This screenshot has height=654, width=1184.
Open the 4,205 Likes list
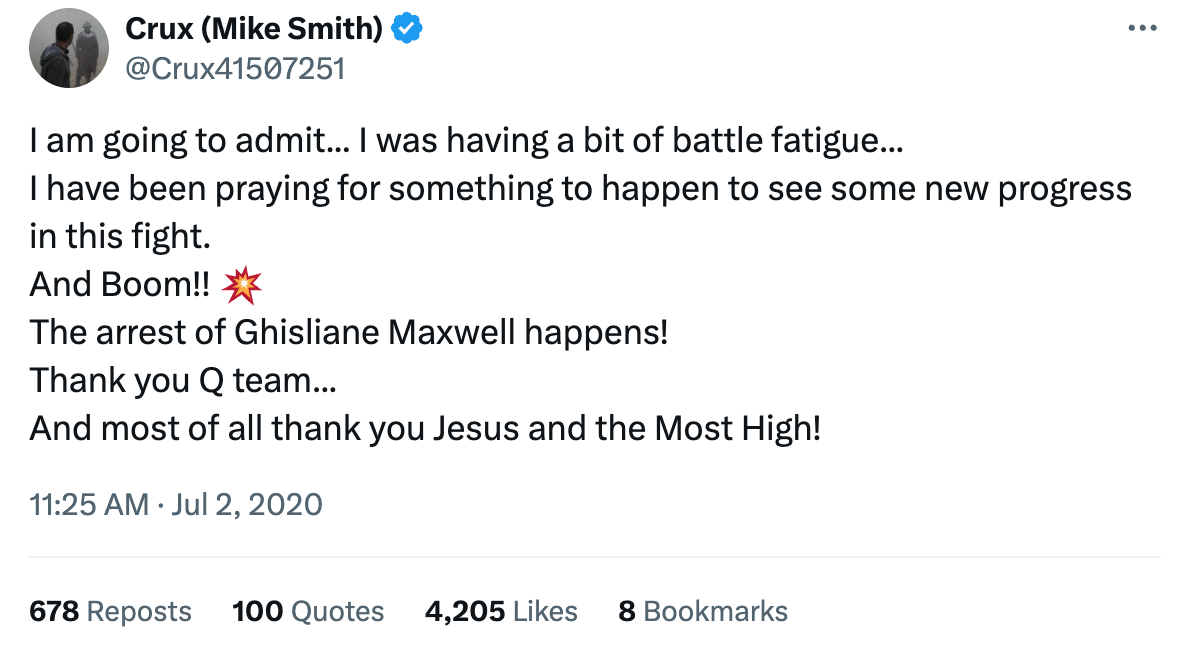pos(500,611)
